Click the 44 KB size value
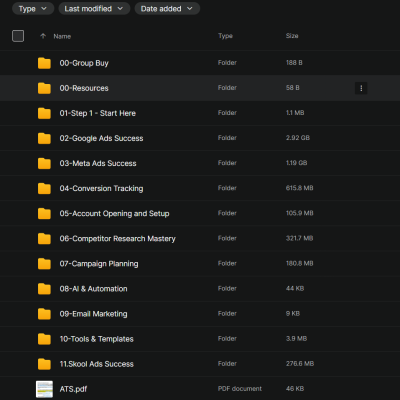The width and height of the screenshot is (400, 400). pos(295,288)
